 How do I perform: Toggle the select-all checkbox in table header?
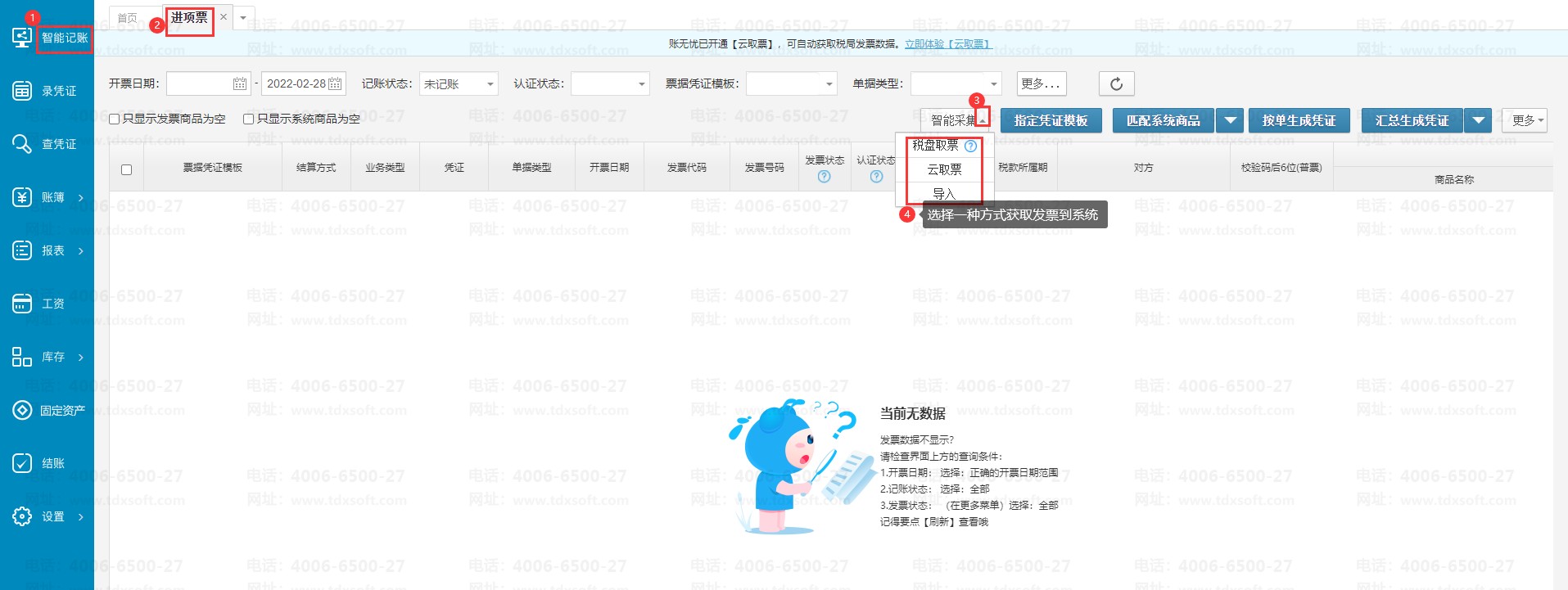click(126, 170)
